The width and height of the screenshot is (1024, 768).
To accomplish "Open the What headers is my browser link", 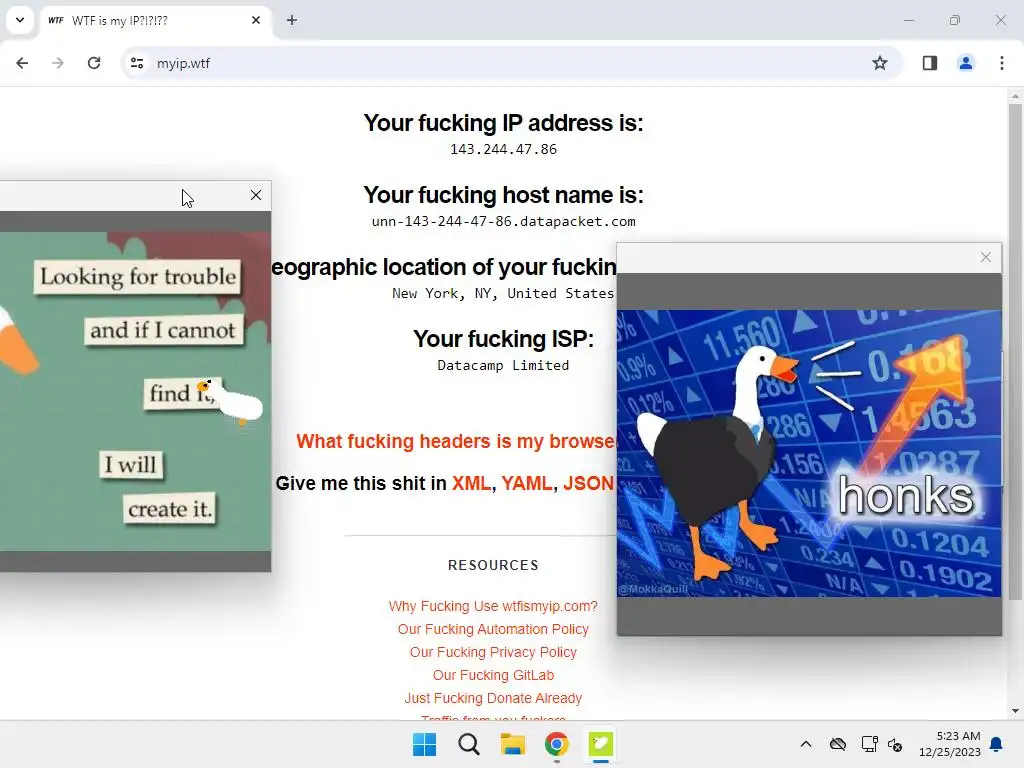I will [x=456, y=441].
